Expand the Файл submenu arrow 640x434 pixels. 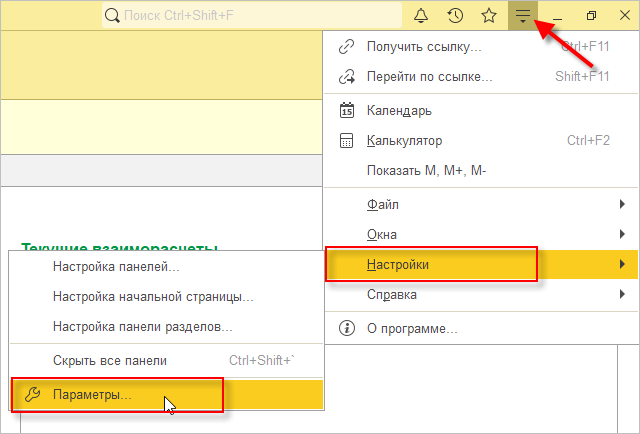pyautogui.click(x=623, y=204)
